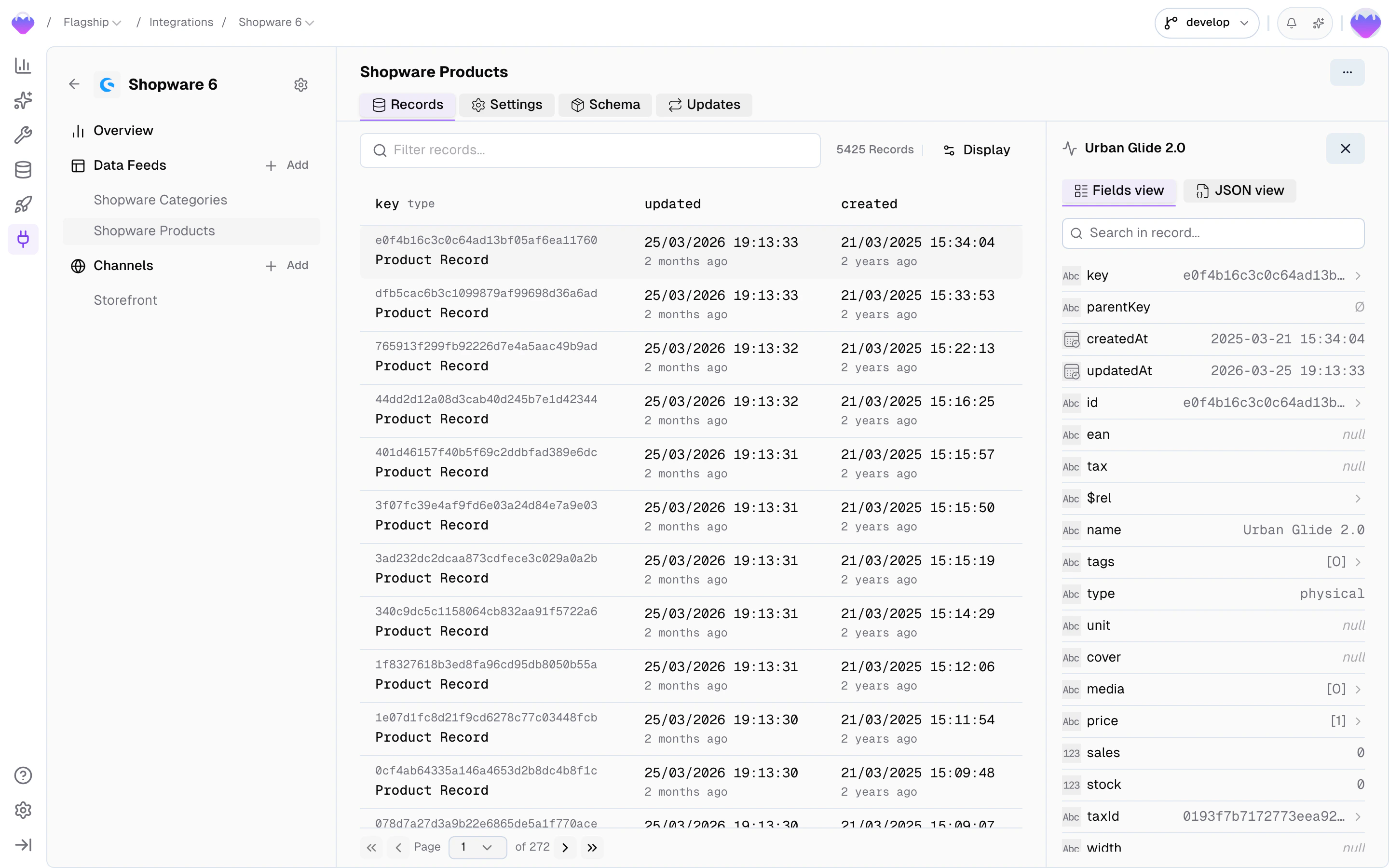Select the plug integrations icon in left rail

point(23,239)
